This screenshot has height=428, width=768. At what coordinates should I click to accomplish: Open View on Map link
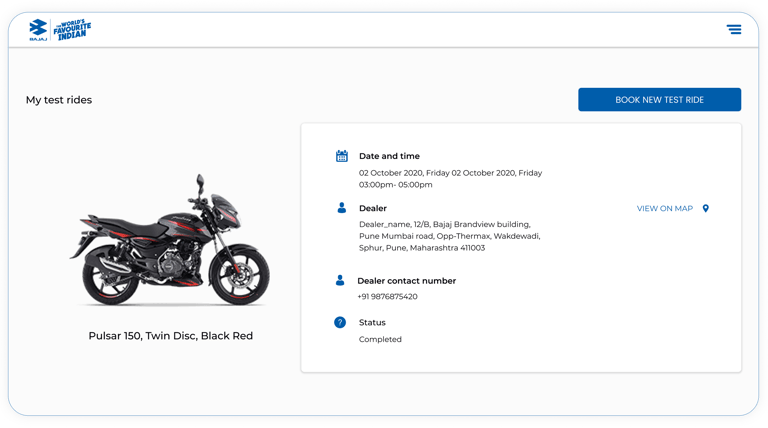pos(665,208)
